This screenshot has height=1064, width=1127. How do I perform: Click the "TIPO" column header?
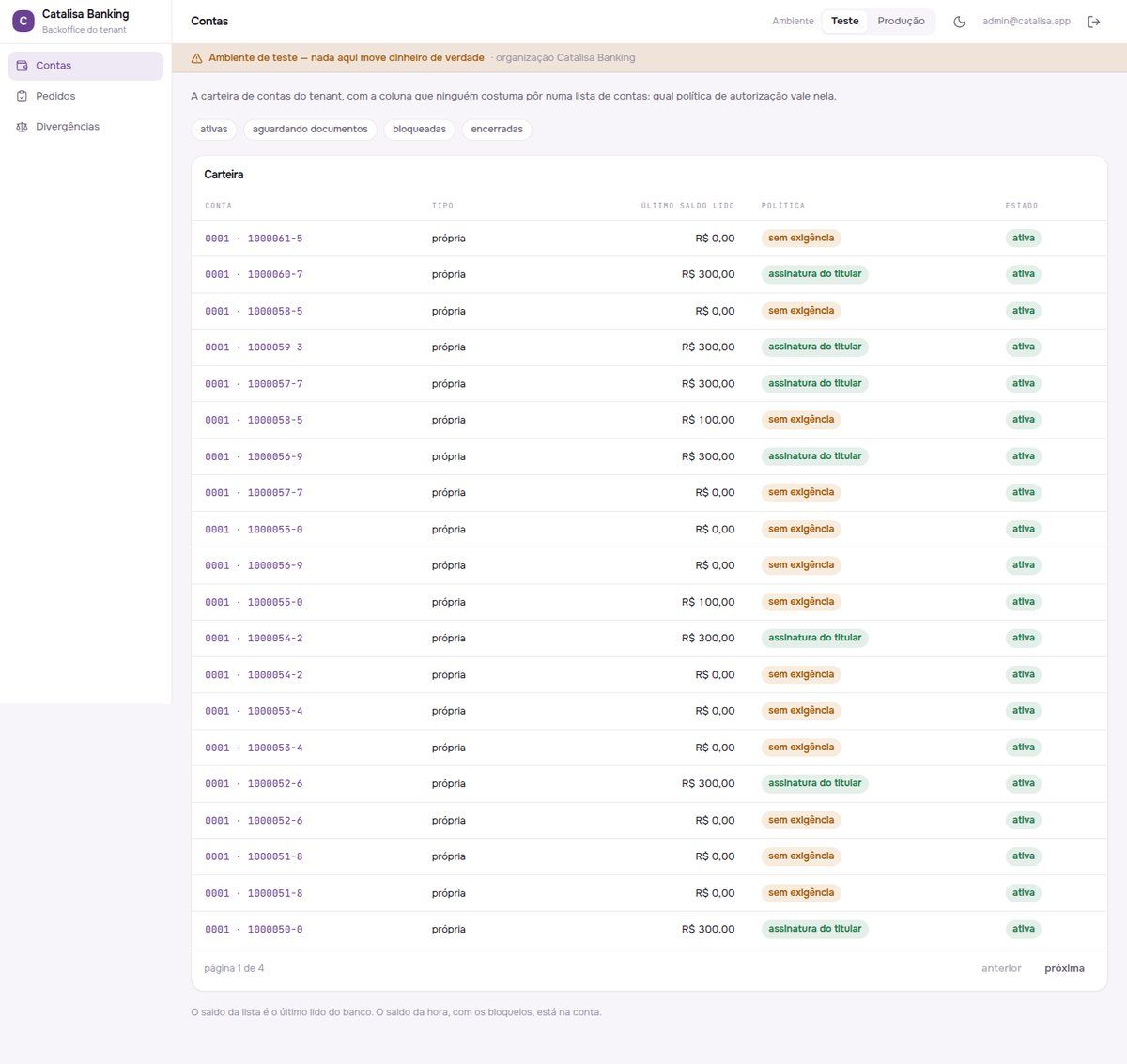pos(442,206)
